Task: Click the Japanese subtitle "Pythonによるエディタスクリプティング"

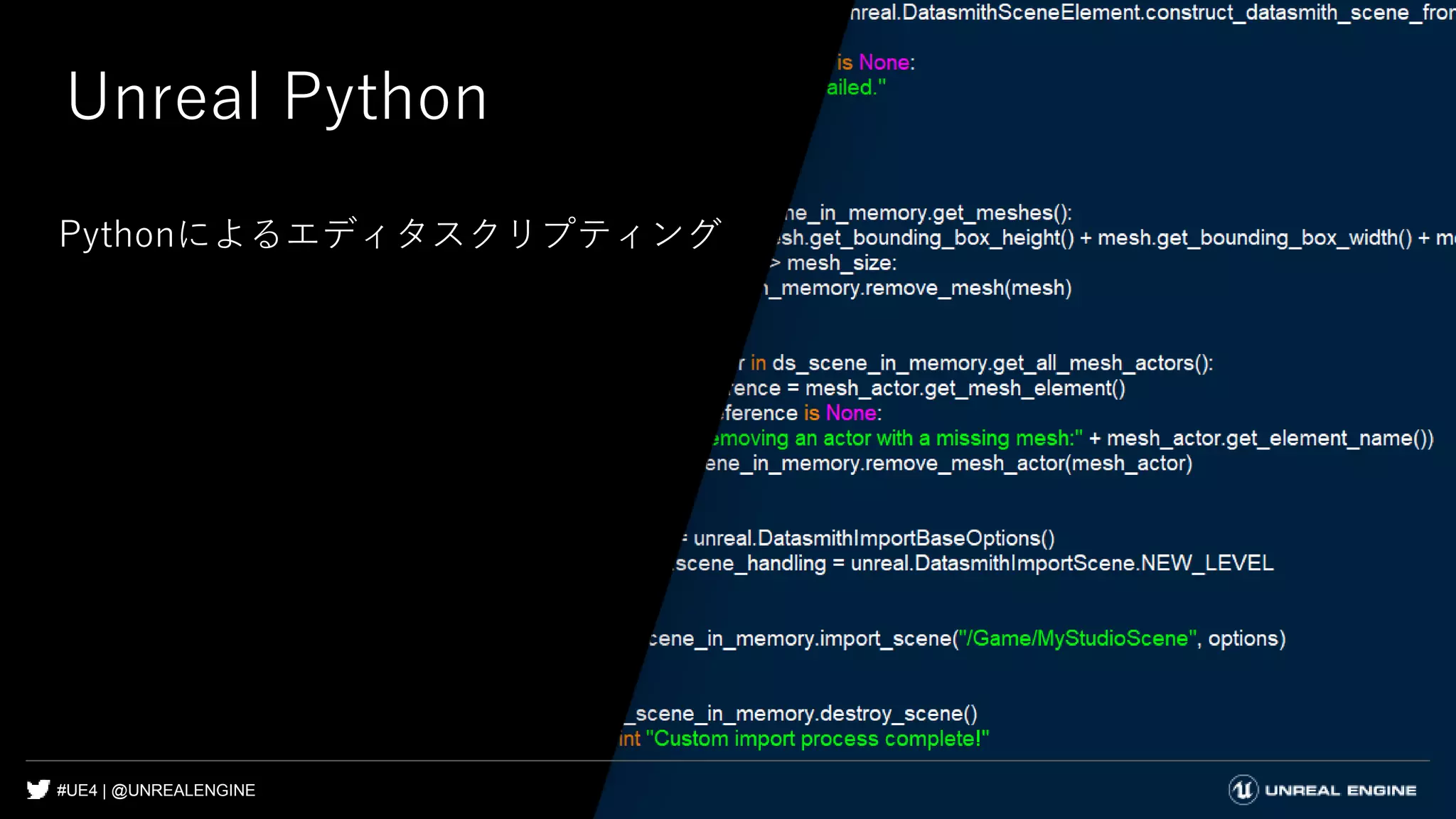Action: point(390,234)
